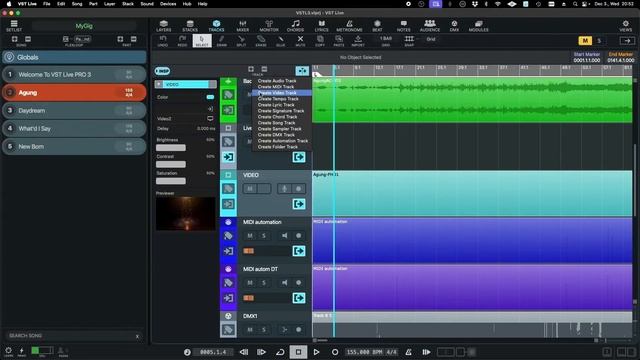Toggle the global Solo S button
The image size is (640, 360).
(599, 40)
